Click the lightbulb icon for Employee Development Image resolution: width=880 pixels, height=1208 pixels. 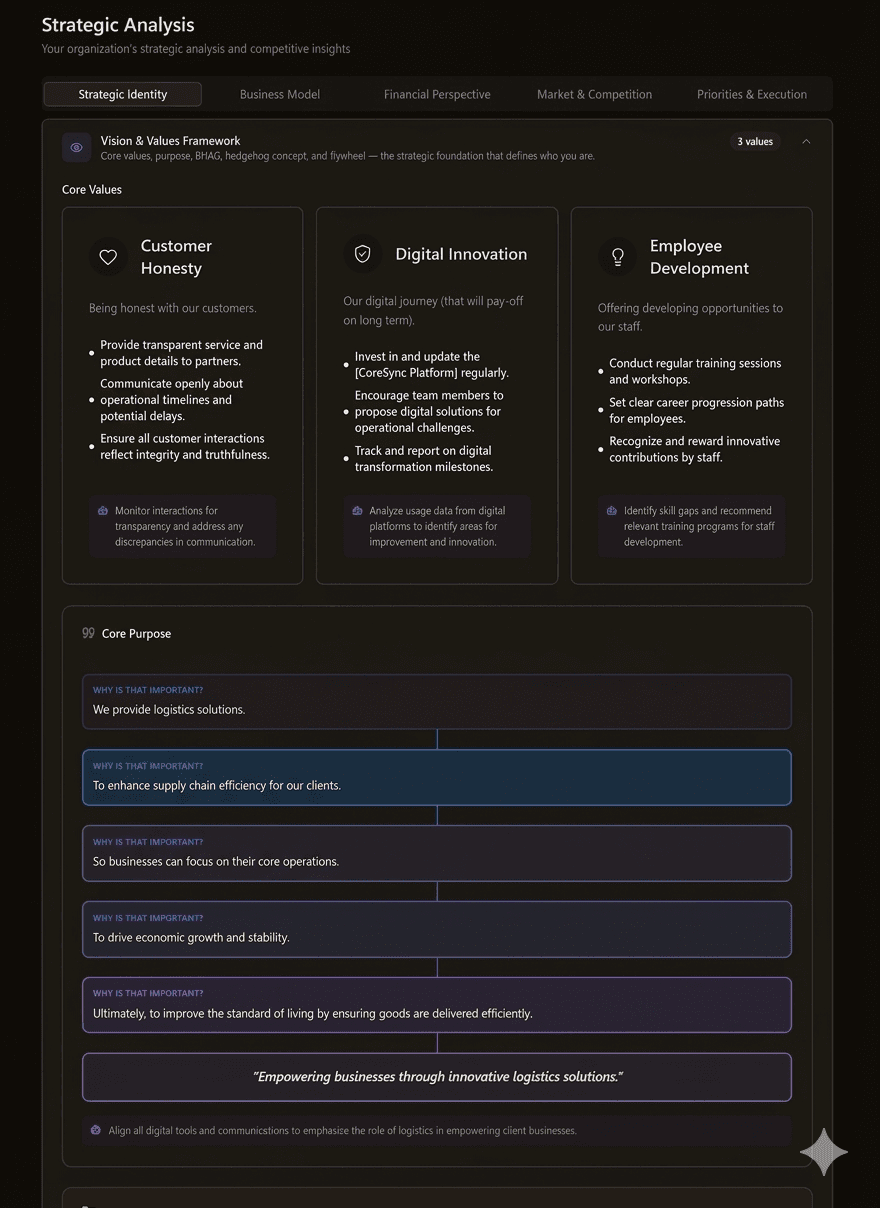(618, 257)
